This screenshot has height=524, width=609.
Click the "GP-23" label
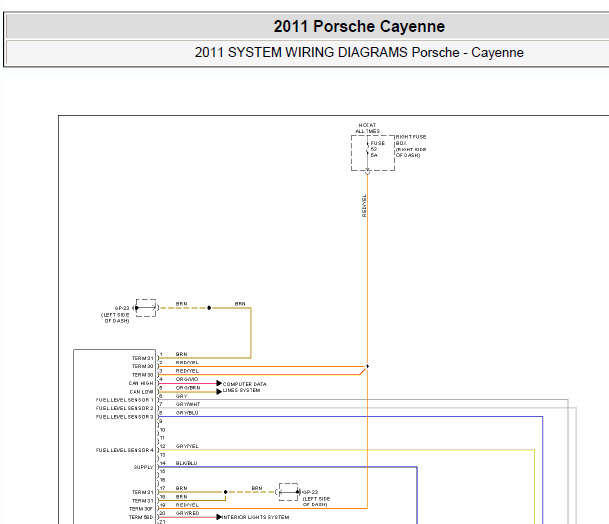122,308
